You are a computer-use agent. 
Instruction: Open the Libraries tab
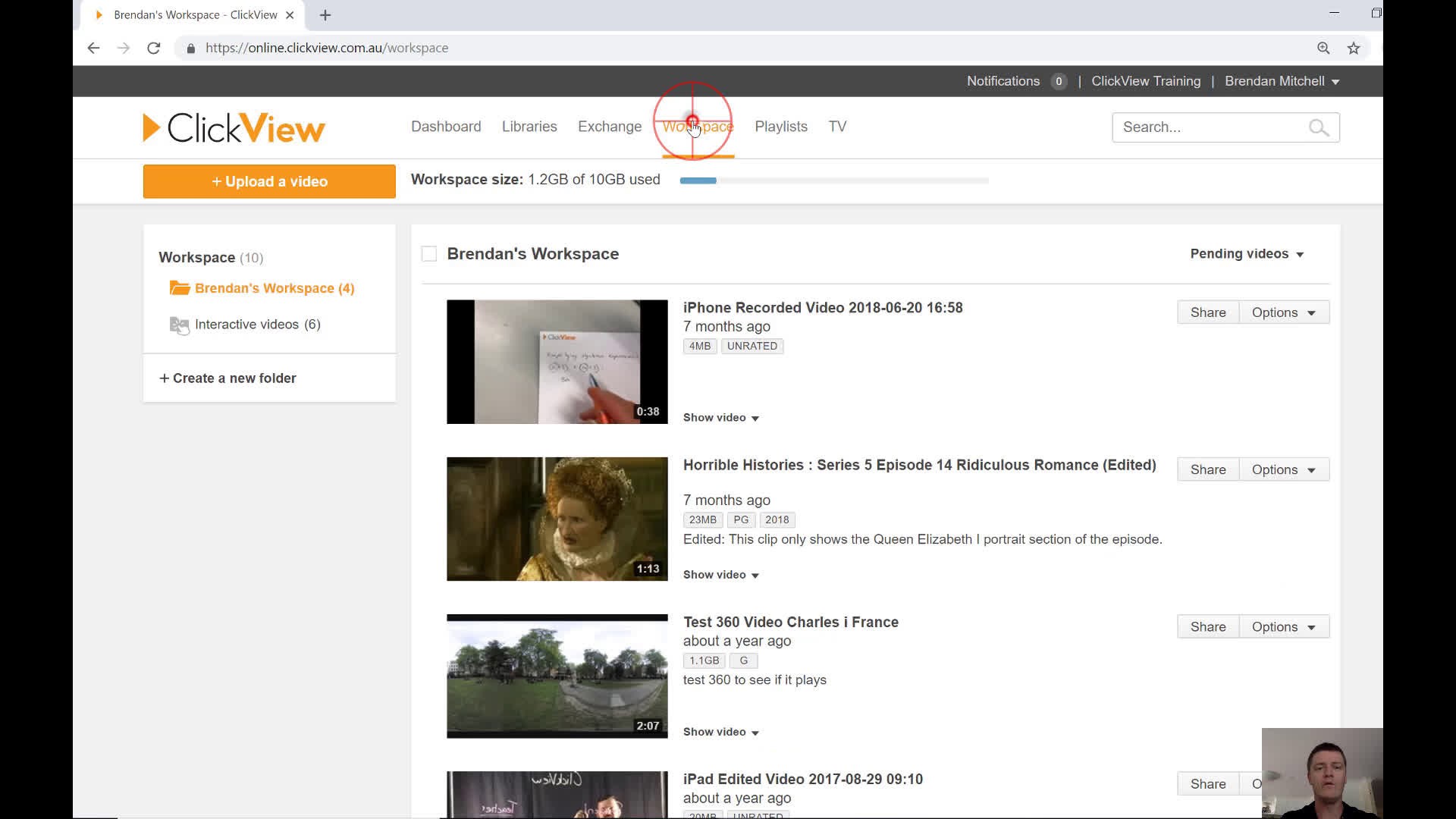point(529,127)
